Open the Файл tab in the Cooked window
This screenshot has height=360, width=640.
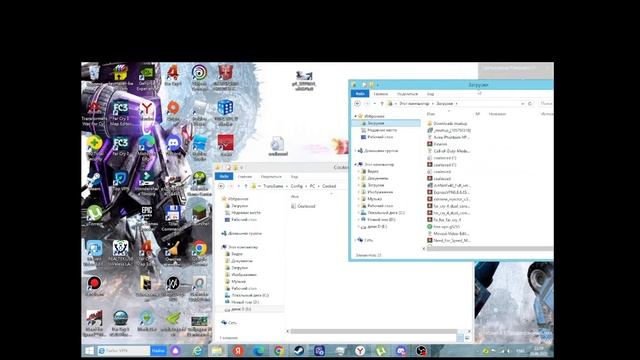224,176
